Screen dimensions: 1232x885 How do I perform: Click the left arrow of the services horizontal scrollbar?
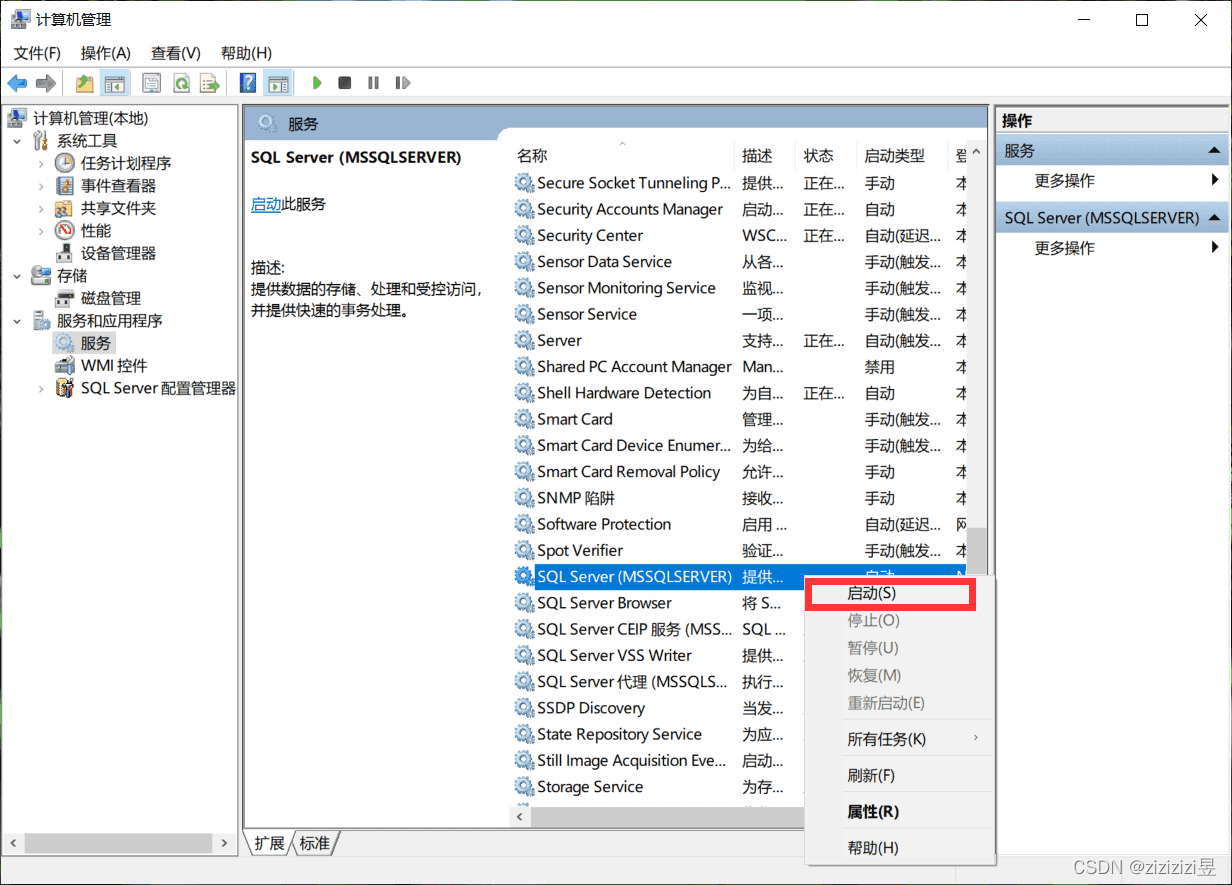520,817
